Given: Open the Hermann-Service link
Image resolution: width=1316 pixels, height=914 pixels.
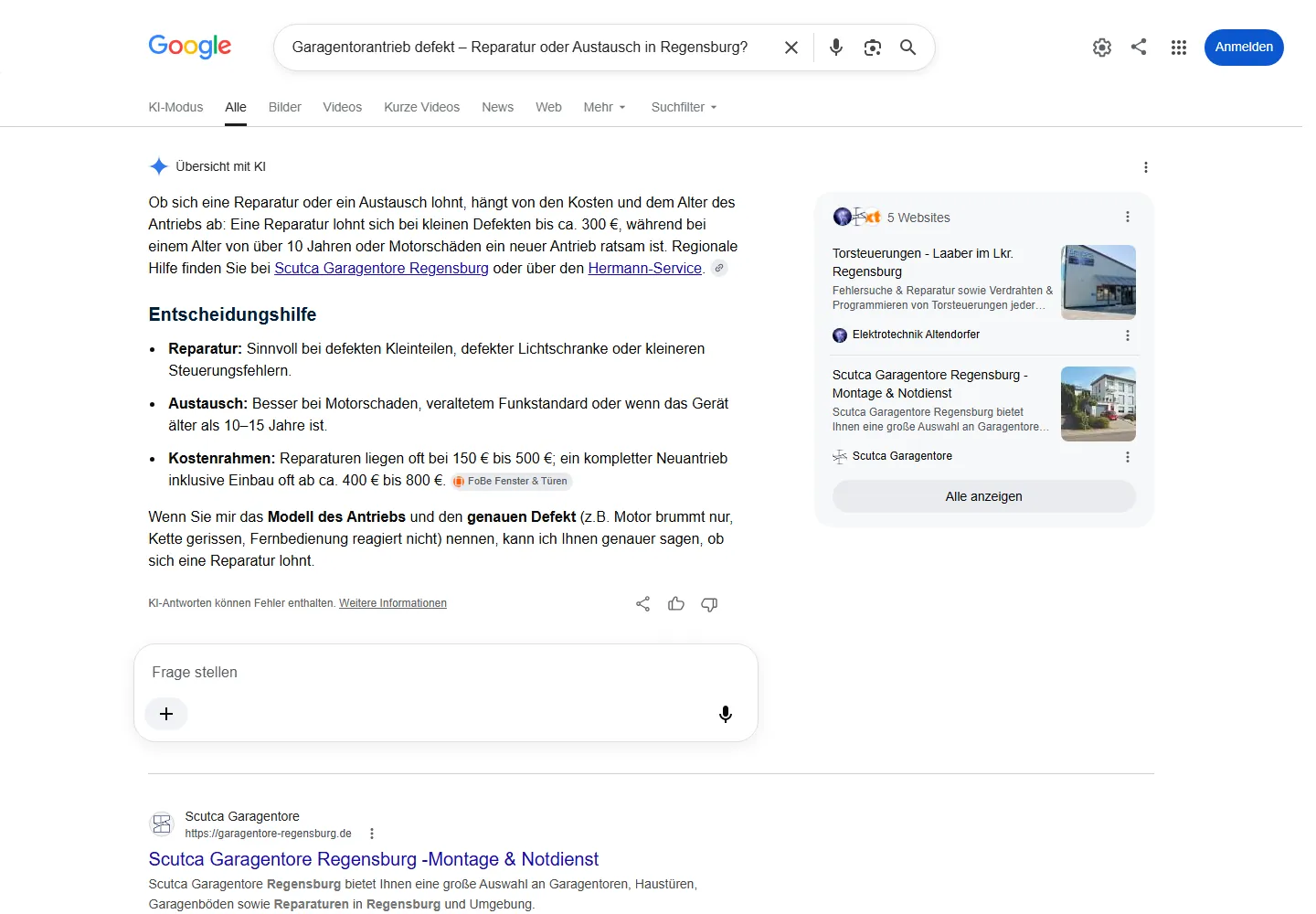Looking at the screenshot, I should pos(645,268).
